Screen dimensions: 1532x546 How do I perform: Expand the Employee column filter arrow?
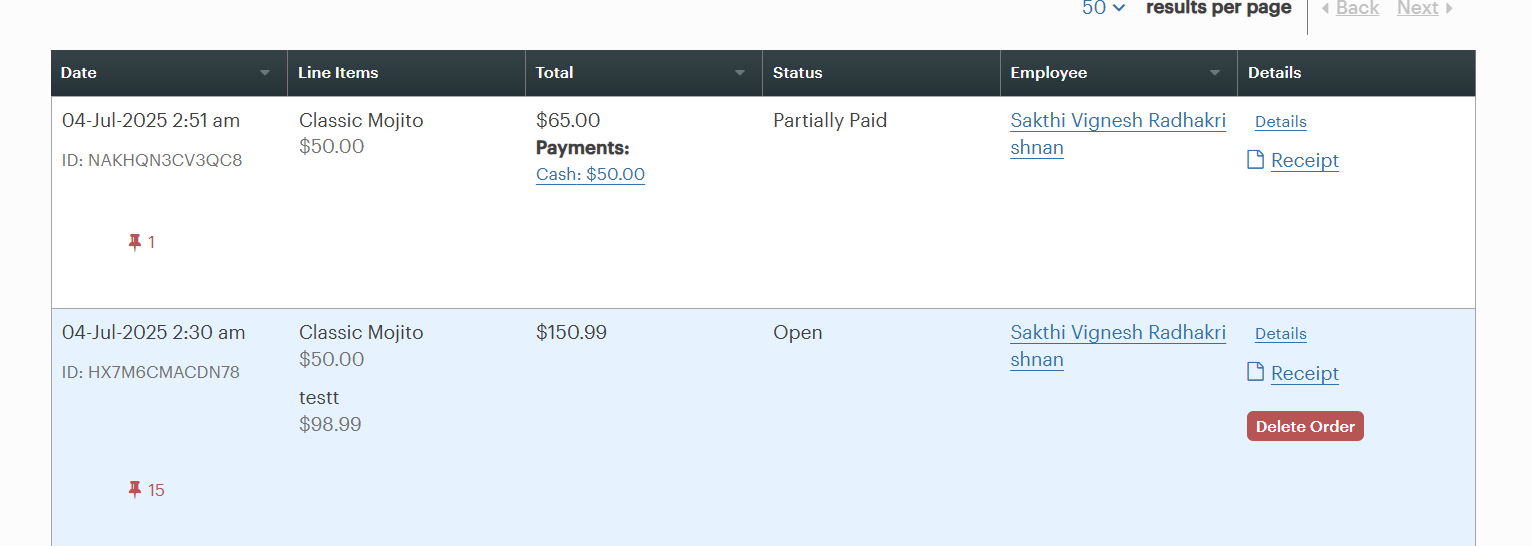(x=1215, y=73)
